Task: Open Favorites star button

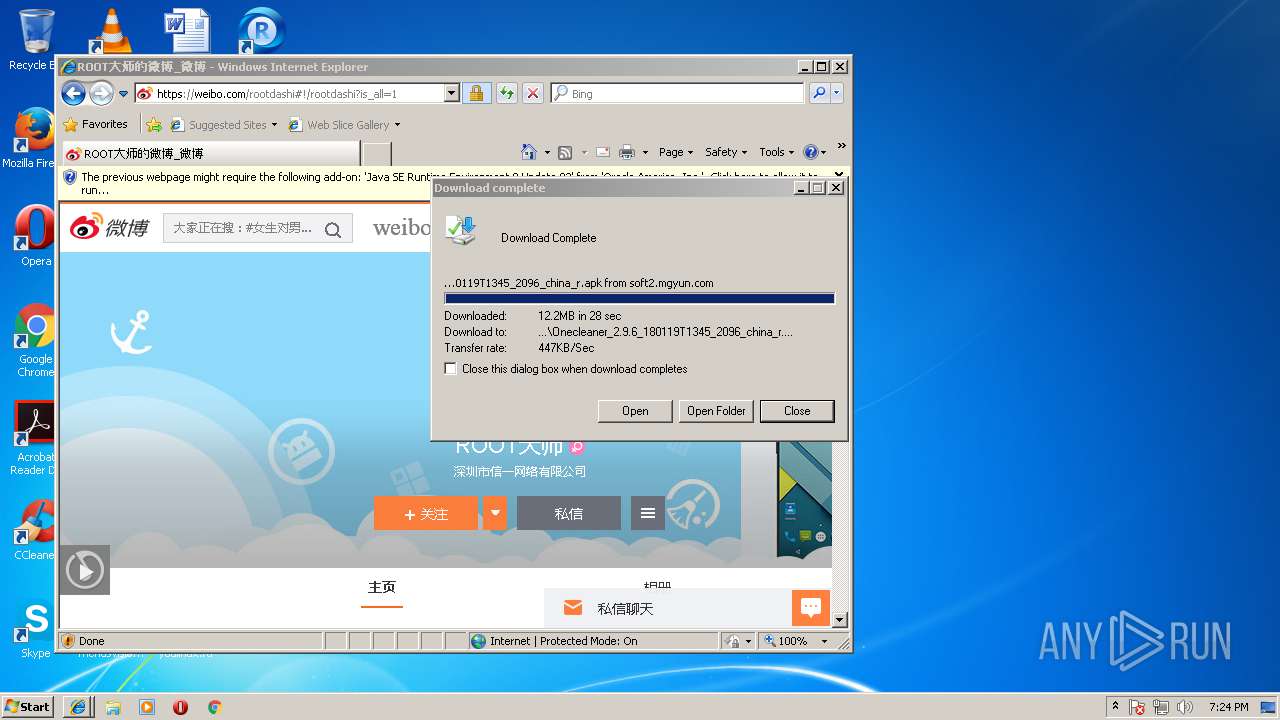Action: point(96,124)
